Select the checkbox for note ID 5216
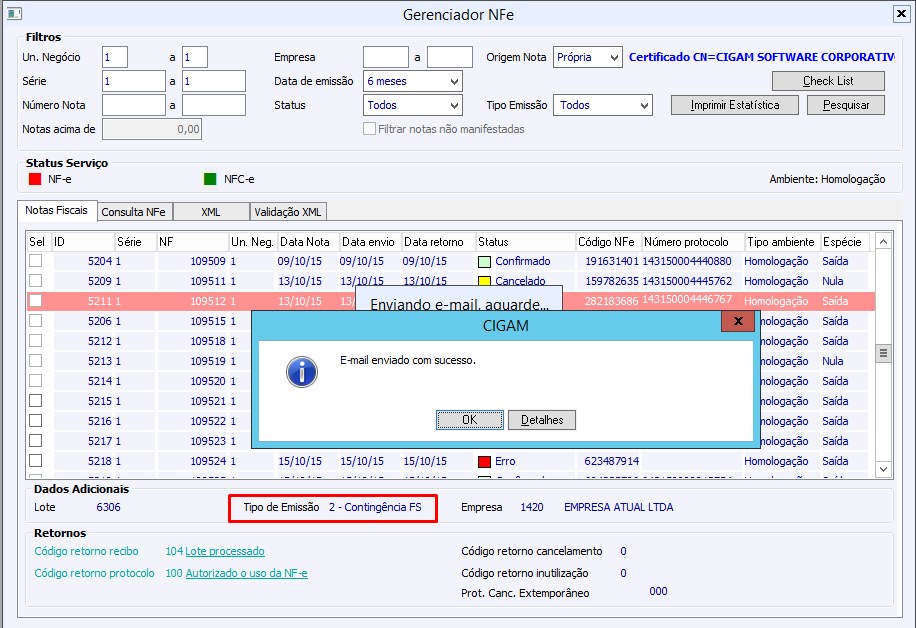The height and width of the screenshot is (628, 916). click(x=36, y=420)
